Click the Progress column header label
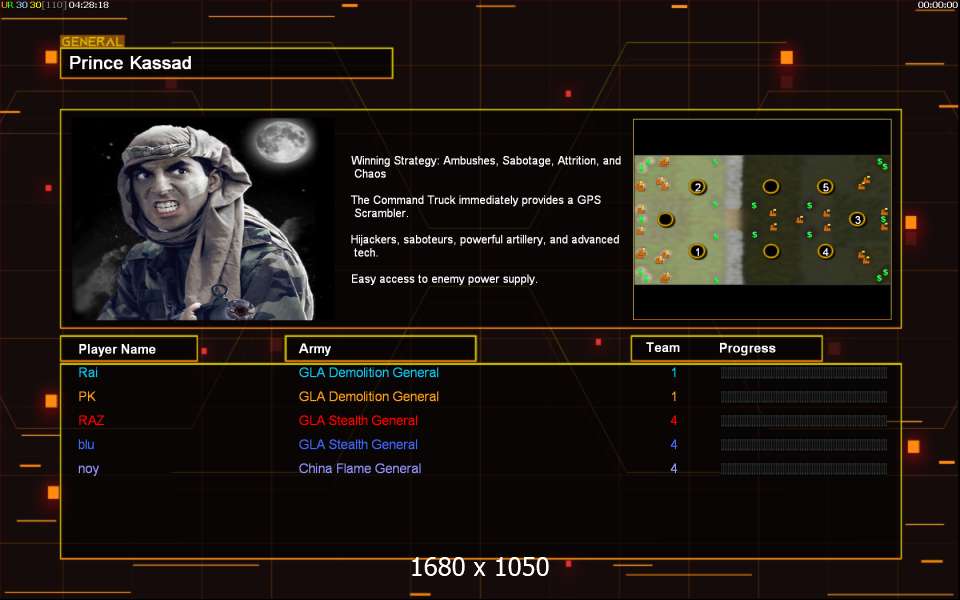960x600 pixels. click(x=747, y=349)
